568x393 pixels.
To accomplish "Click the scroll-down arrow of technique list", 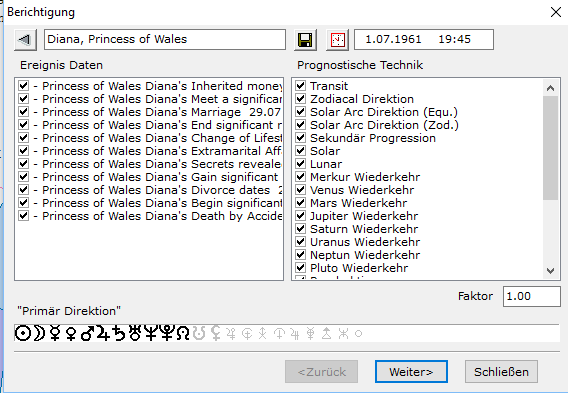I will pyautogui.click(x=551, y=271).
